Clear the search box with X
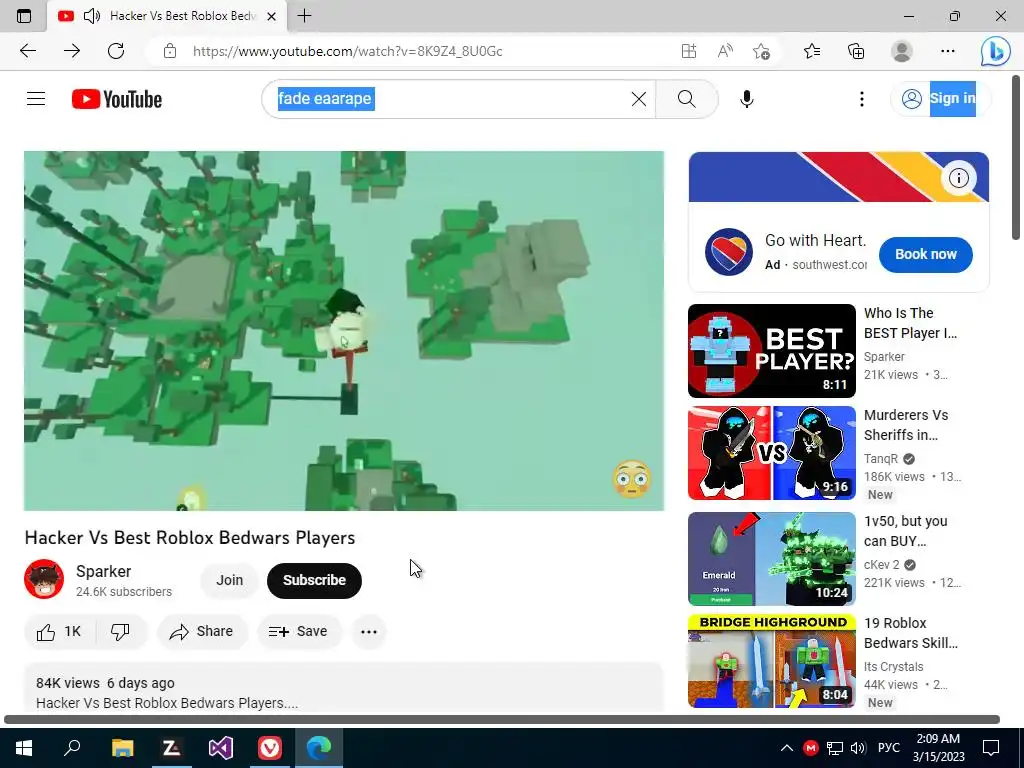Viewport: 1024px width, 768px height. (639, 99)
